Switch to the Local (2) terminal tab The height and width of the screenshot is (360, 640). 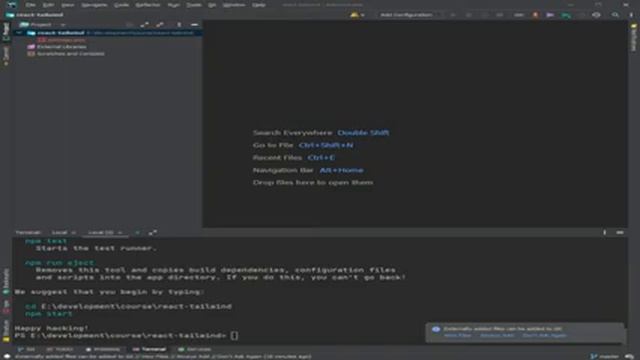point(101,233)
